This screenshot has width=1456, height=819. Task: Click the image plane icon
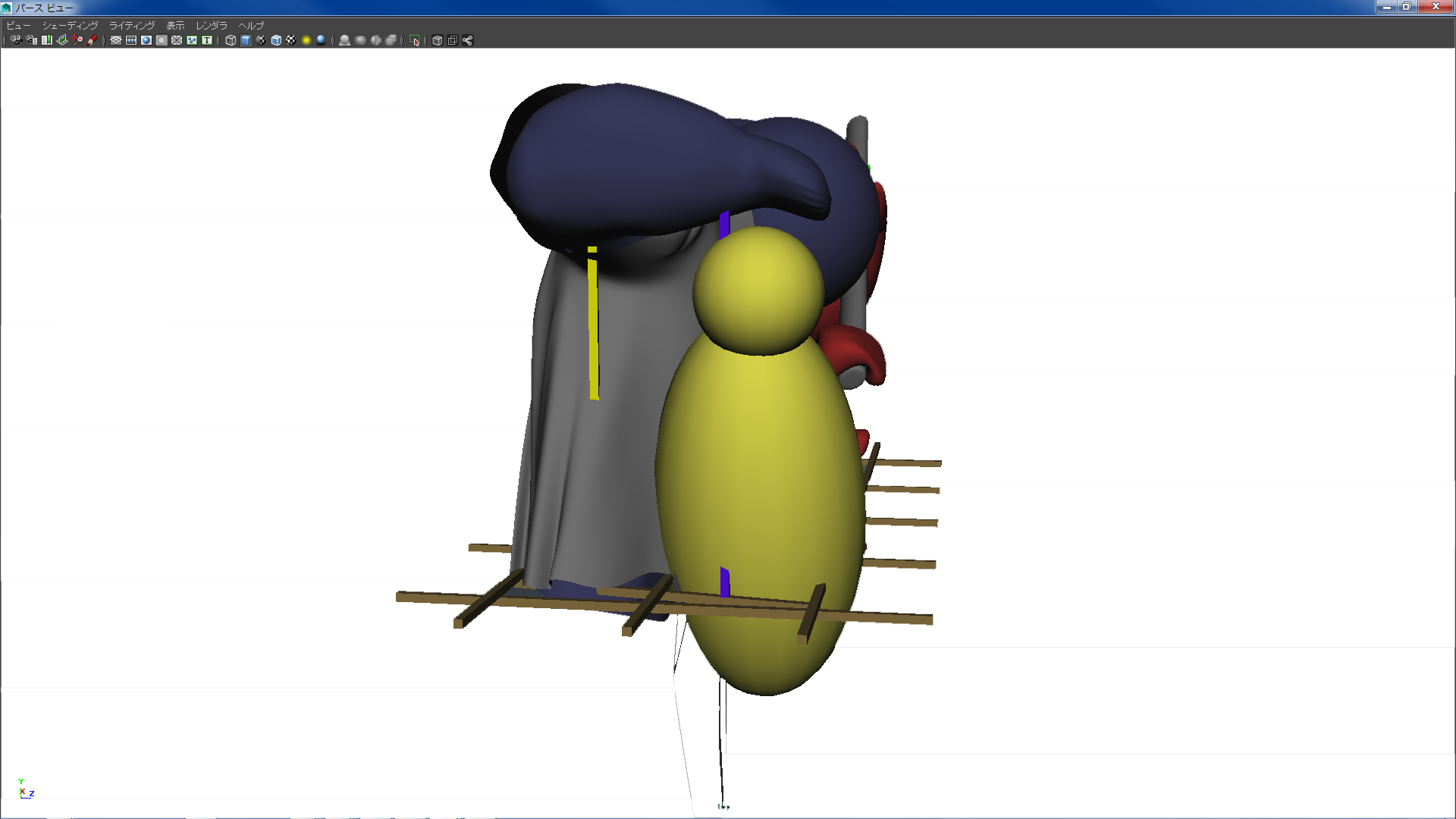click(62, 40)
